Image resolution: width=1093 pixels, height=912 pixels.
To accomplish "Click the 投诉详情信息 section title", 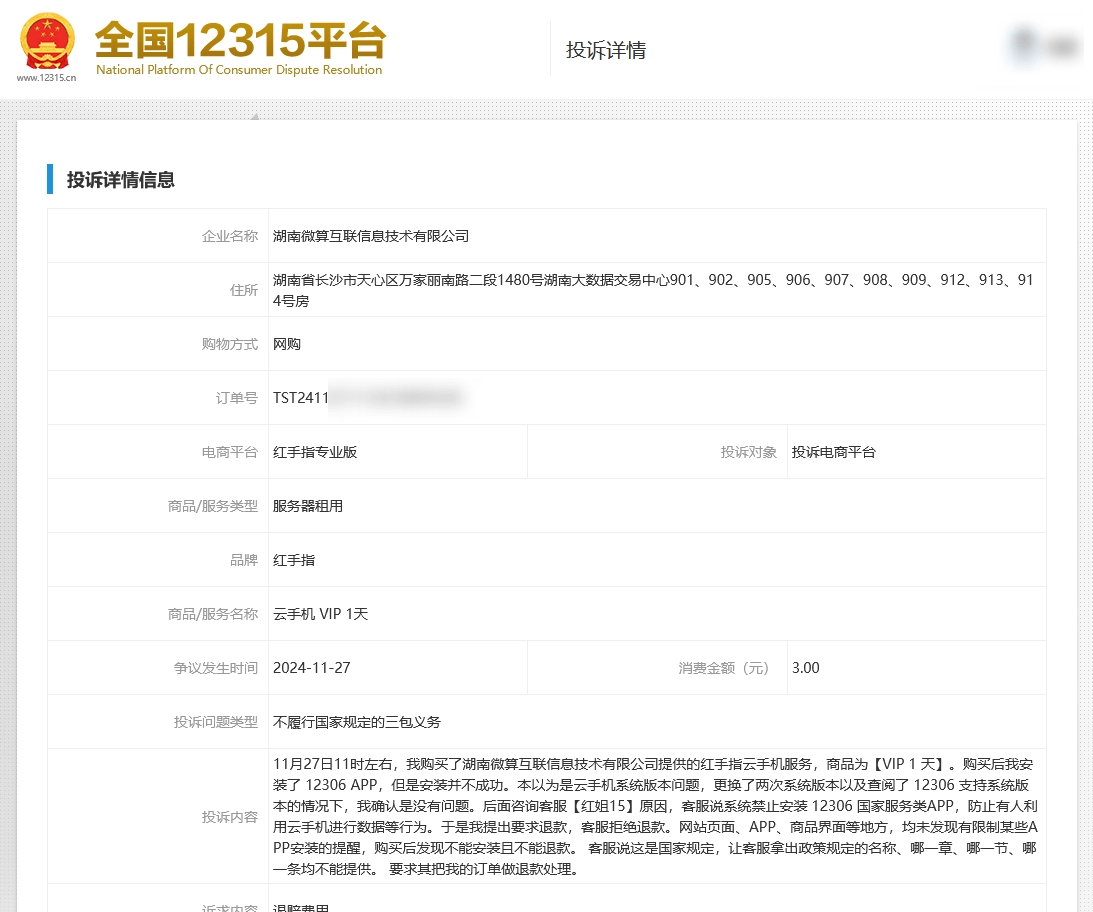I will [120, 180].
